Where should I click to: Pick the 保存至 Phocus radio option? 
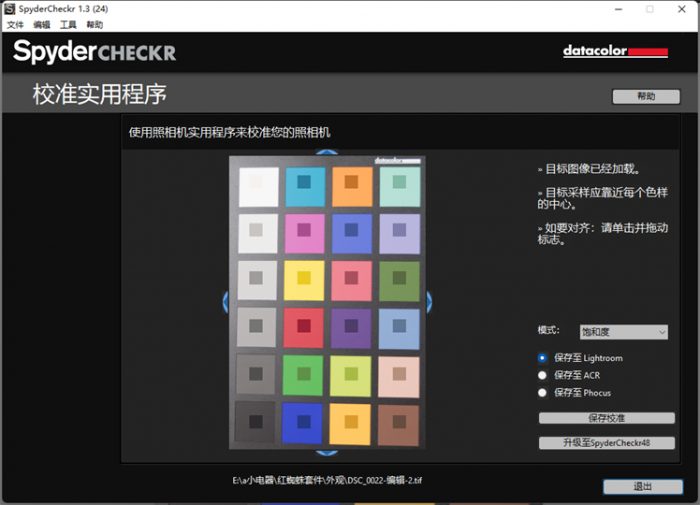pyautogui.click(x=543, y=393)
